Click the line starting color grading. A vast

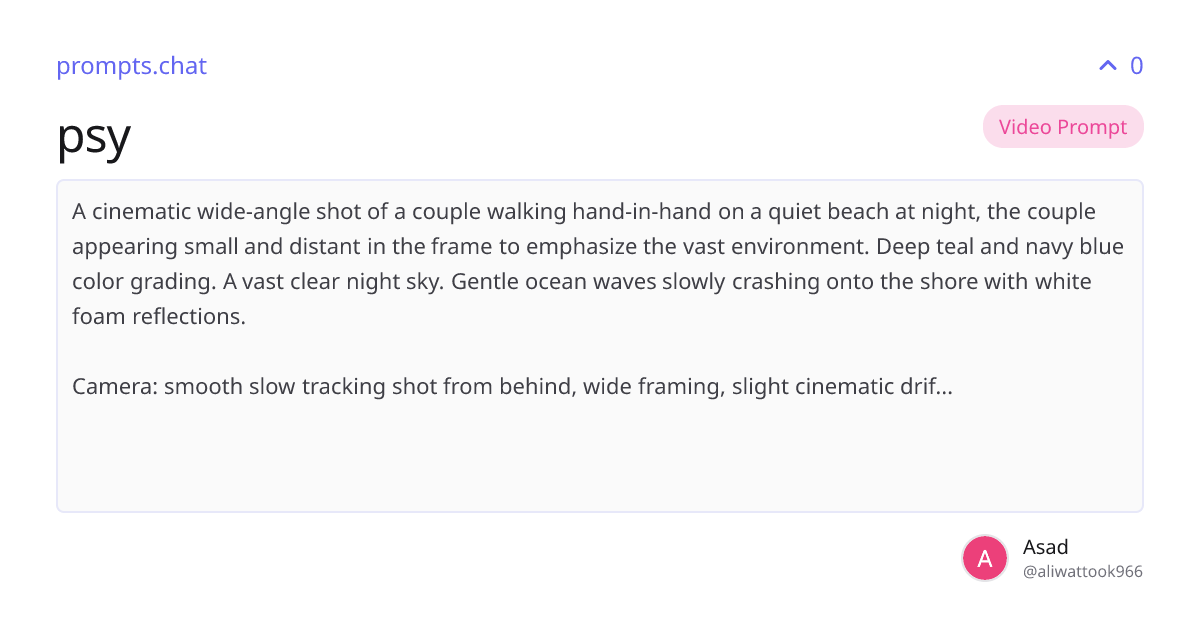(x=582, y=282)
